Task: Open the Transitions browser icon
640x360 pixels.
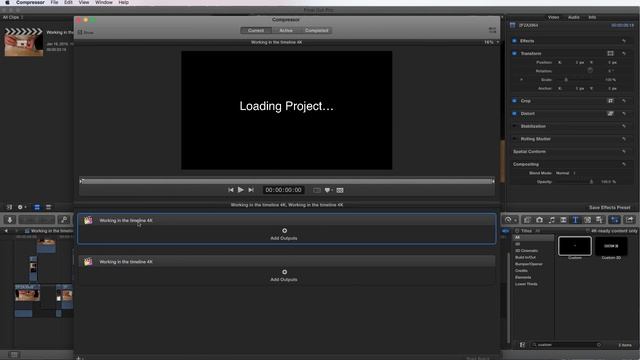Action: click(x=563, y=220)
